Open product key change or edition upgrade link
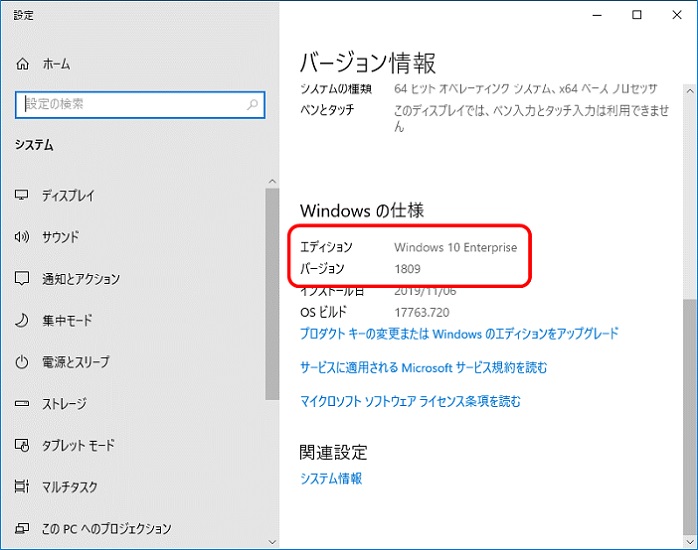 click(x=459, y=333)
